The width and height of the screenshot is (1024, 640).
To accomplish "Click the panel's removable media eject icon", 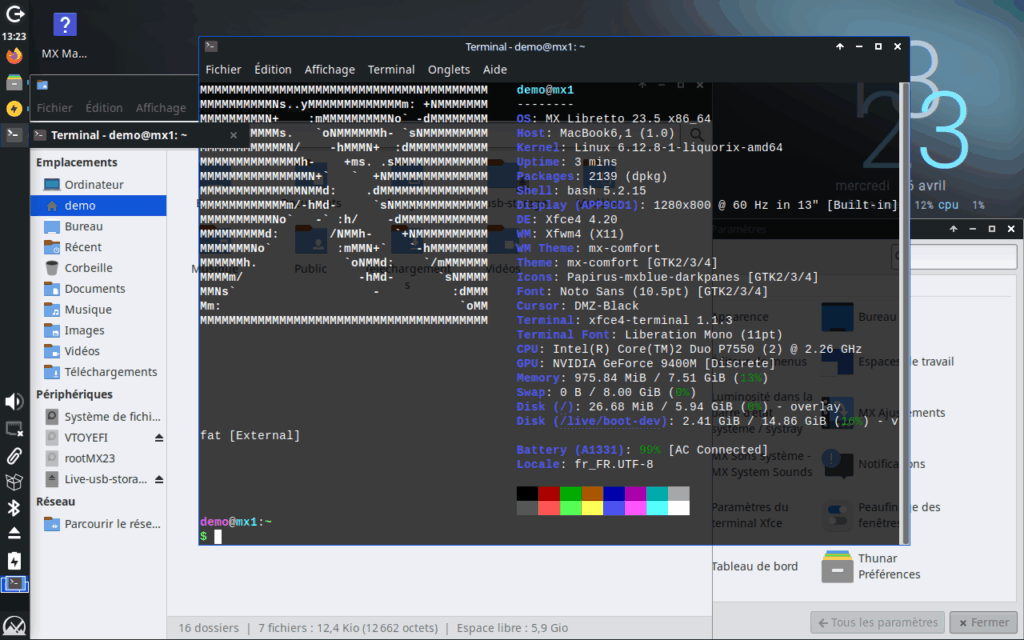I will coord(14,534).
